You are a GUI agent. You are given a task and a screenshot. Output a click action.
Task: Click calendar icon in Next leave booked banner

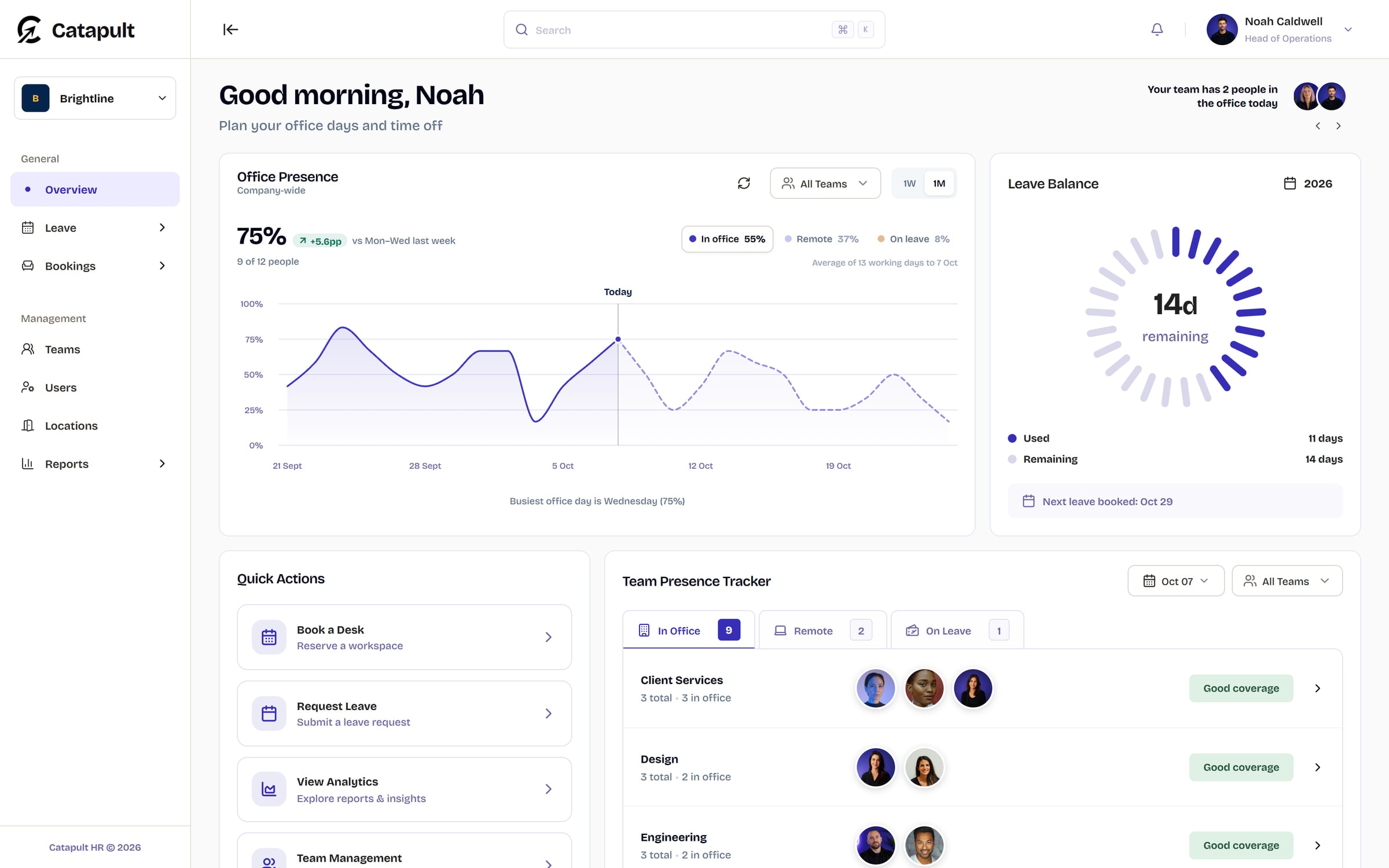coord(1028,501)
